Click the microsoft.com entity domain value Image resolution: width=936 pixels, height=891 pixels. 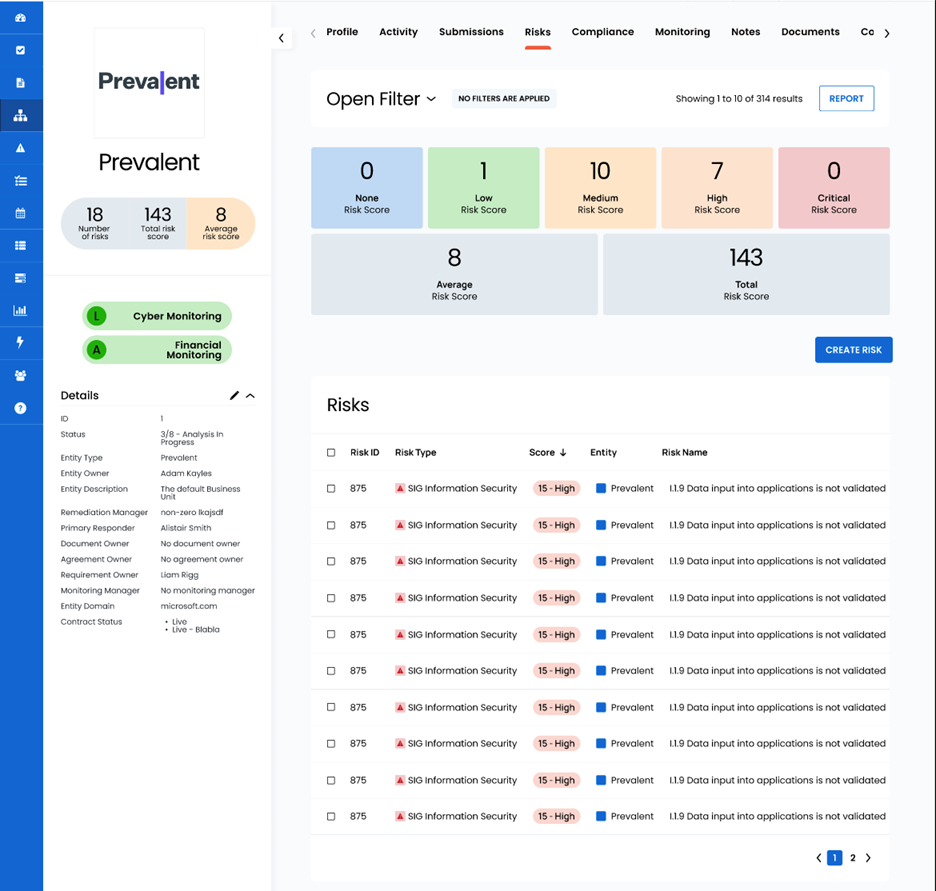(189, 606)
